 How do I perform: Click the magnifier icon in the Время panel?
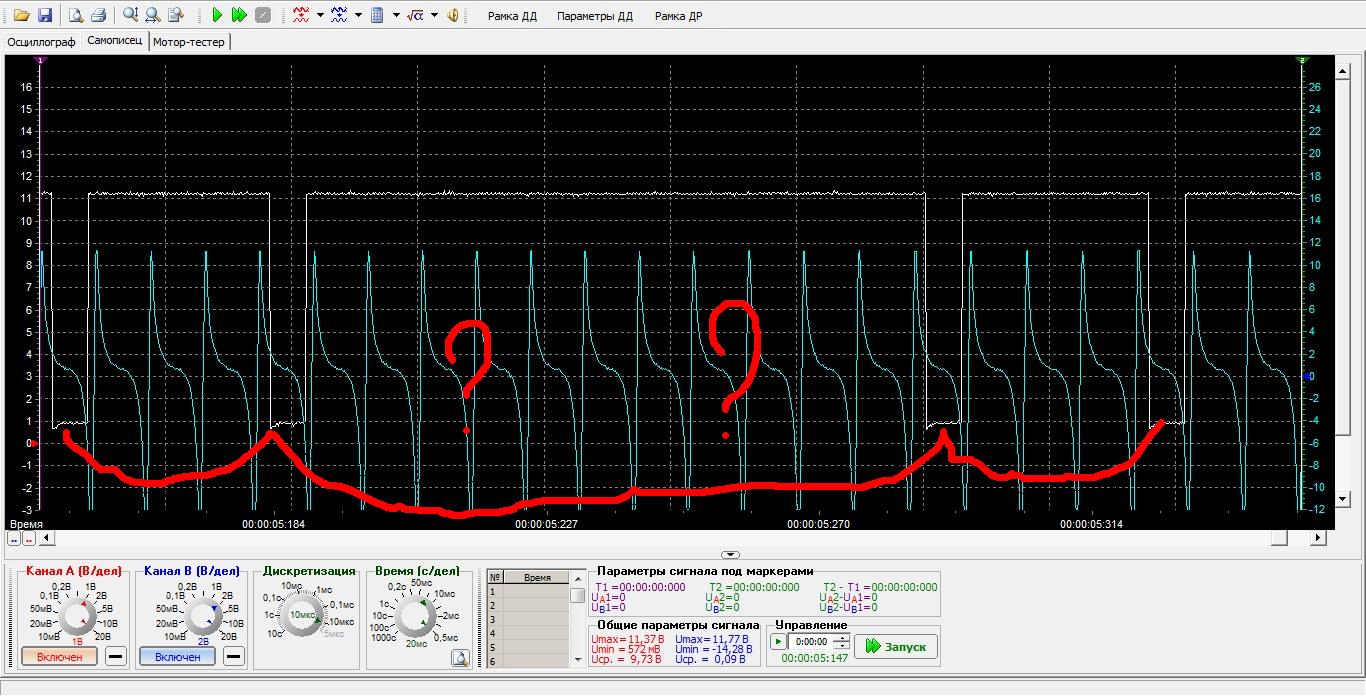[460, 658]
